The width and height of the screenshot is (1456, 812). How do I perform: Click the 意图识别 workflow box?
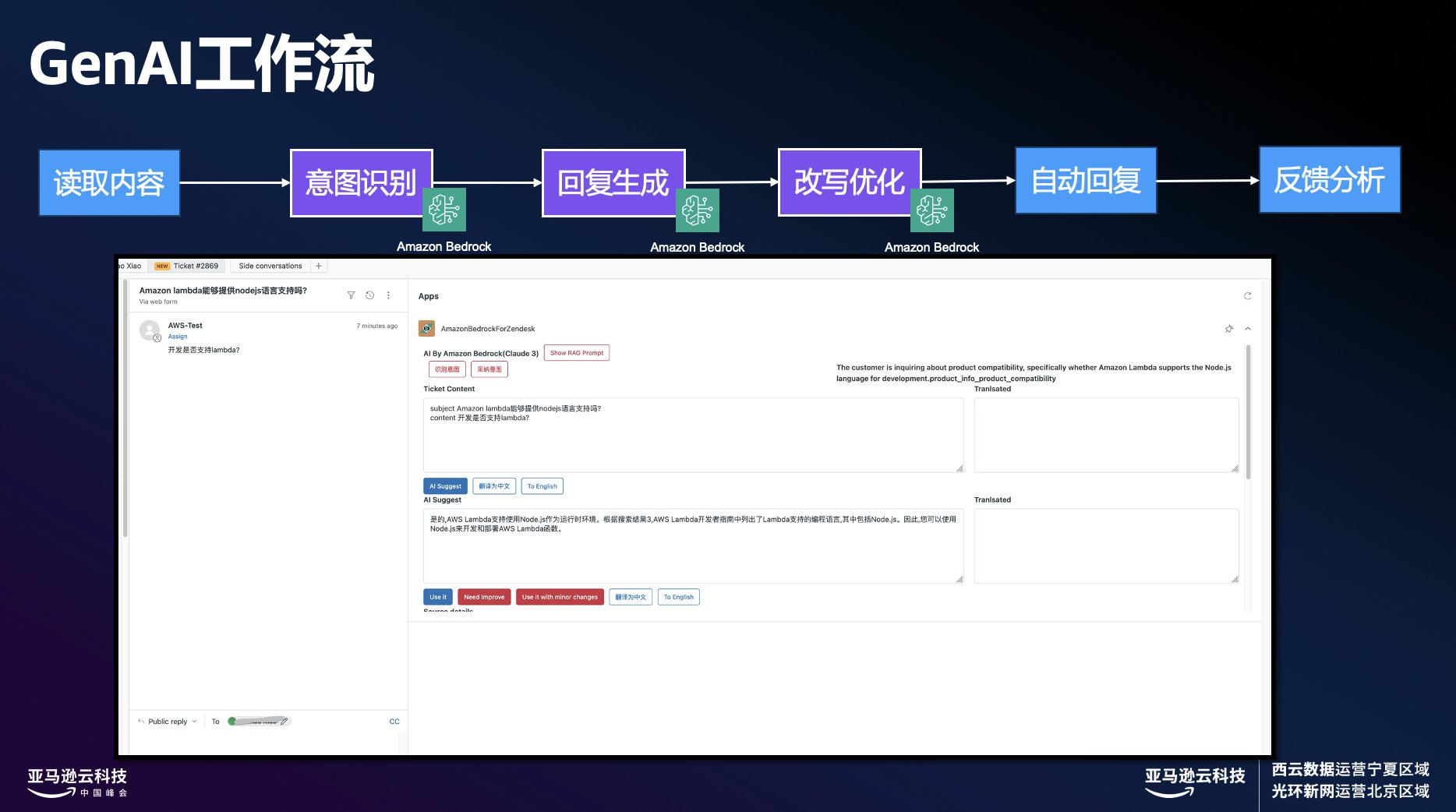coord(361,183)
